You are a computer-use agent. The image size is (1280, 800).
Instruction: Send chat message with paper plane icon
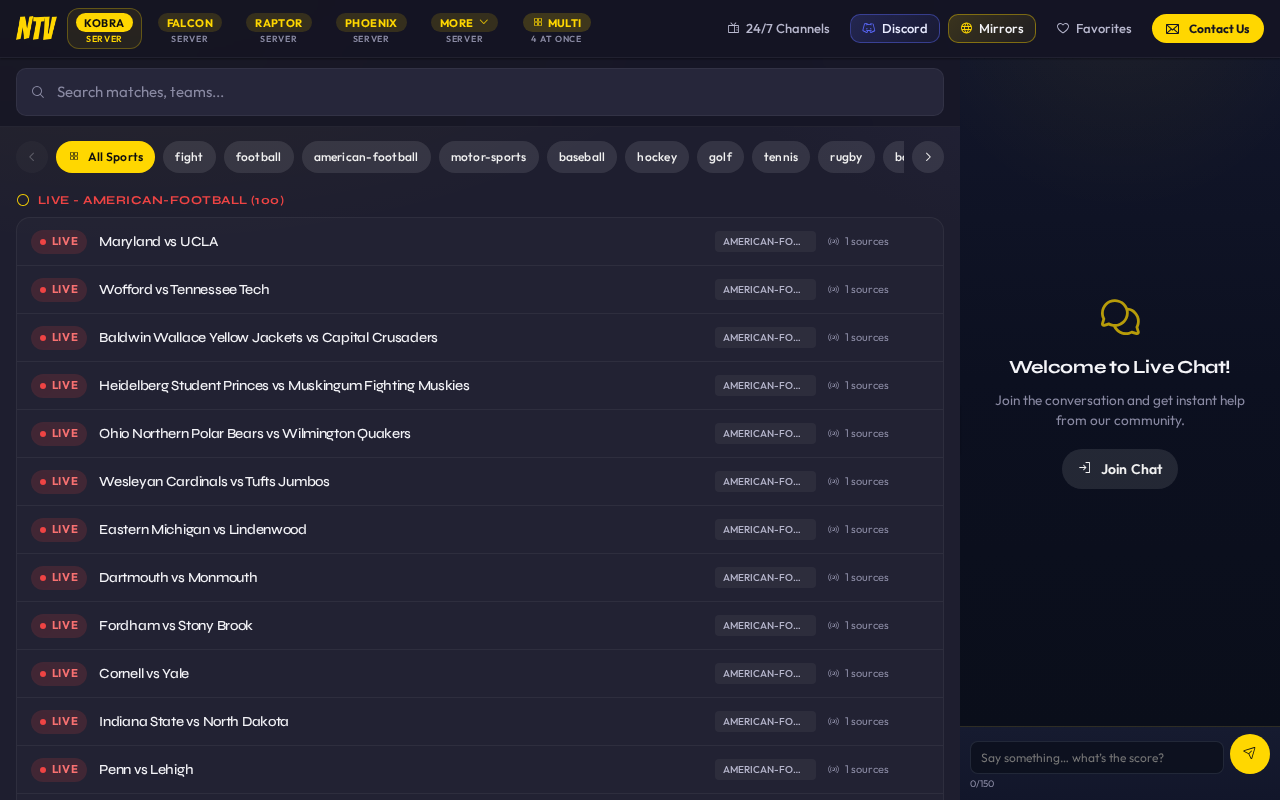point(1249,754)
